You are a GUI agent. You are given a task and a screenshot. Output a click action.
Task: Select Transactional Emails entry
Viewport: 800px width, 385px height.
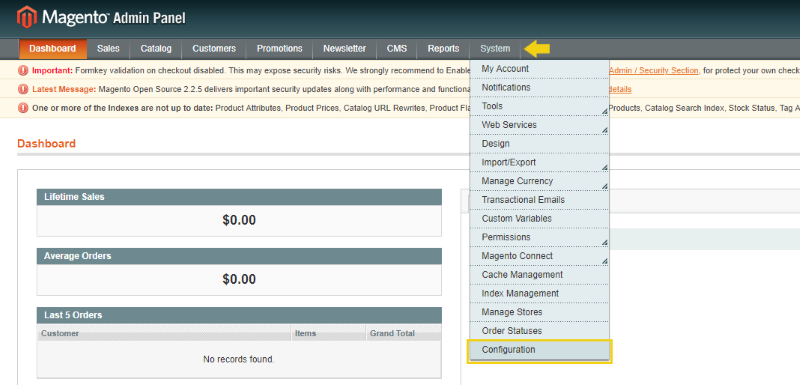coord(539,200)
